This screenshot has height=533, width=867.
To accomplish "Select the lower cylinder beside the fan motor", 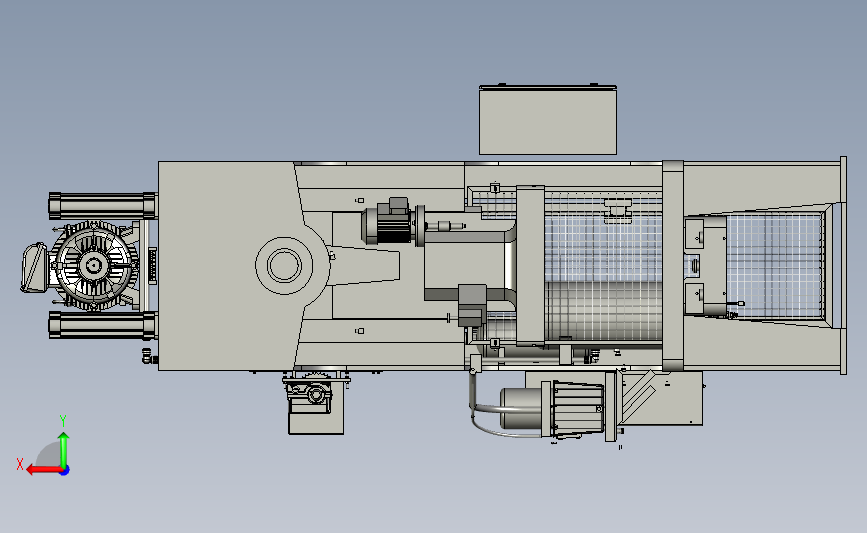I will [x=102, y=325].
